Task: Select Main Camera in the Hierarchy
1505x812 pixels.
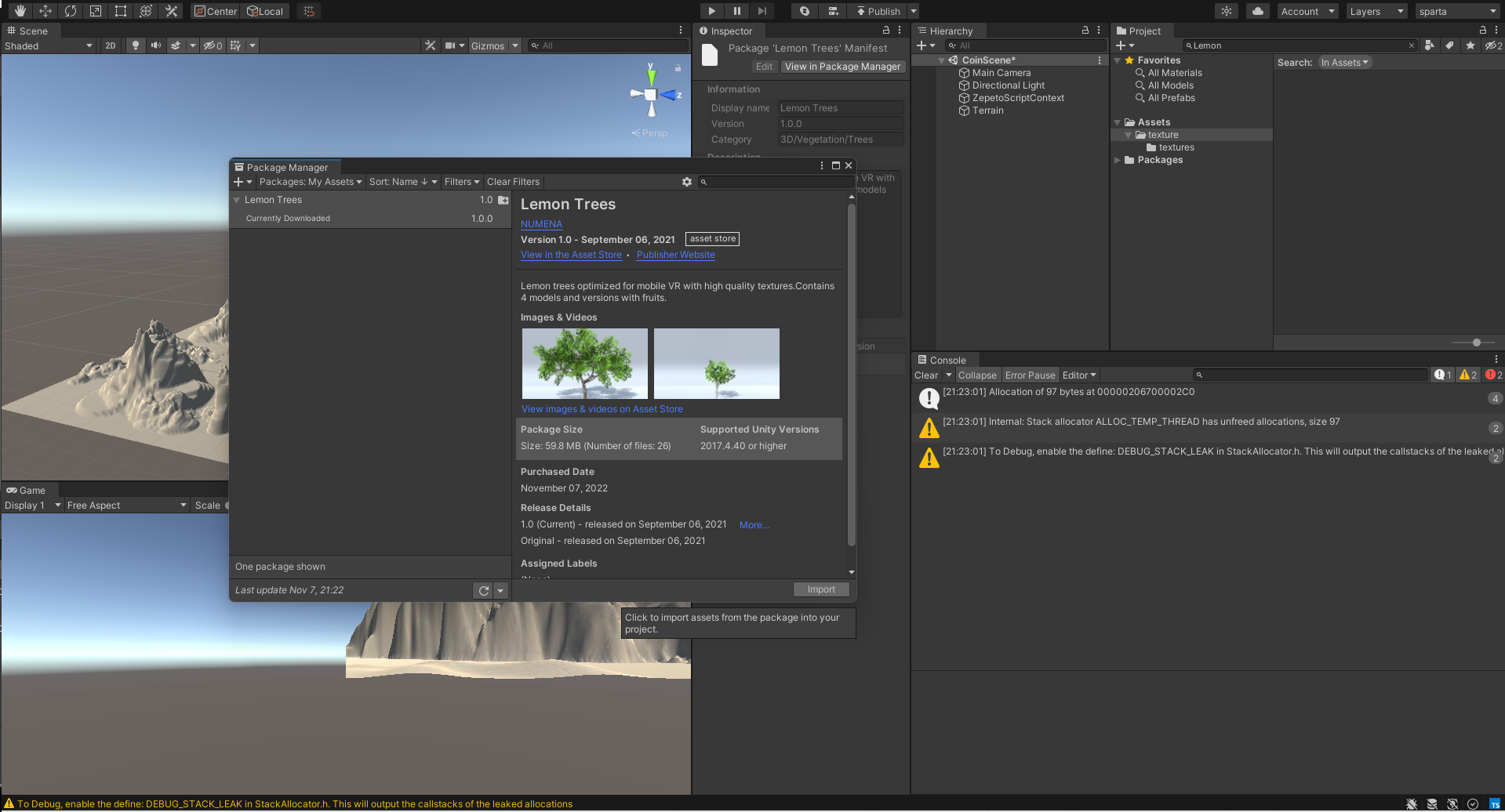Action: 1001,73
